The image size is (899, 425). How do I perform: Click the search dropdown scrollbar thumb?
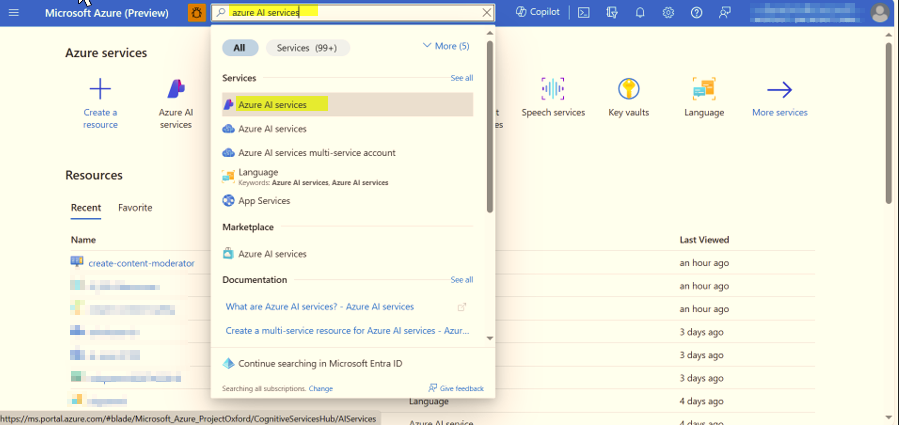[490, 126]
